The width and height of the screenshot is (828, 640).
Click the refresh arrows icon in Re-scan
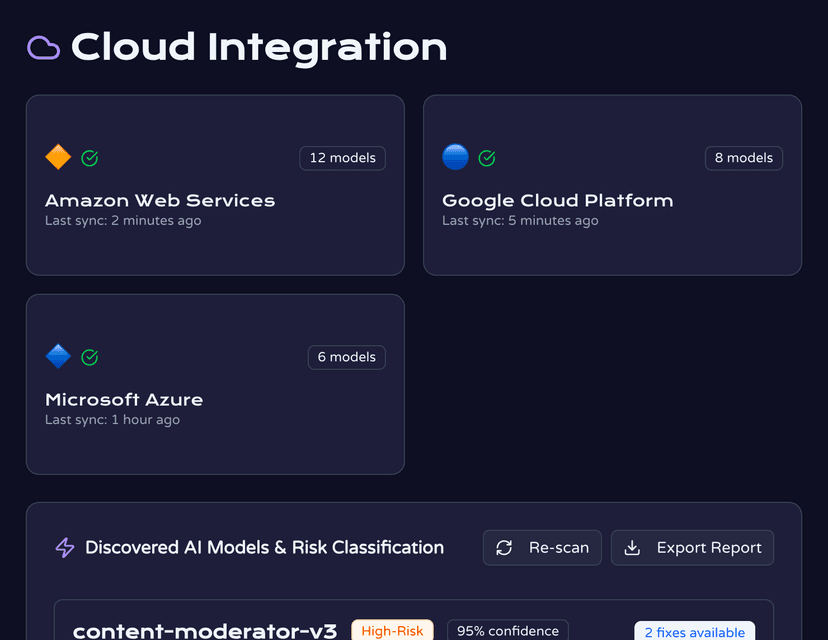504,548
